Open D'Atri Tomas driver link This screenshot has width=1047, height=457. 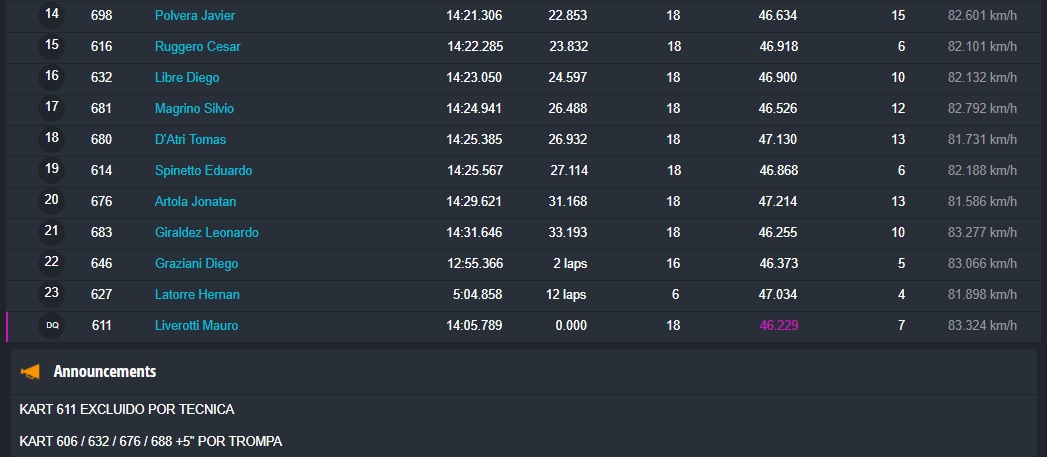190,140
